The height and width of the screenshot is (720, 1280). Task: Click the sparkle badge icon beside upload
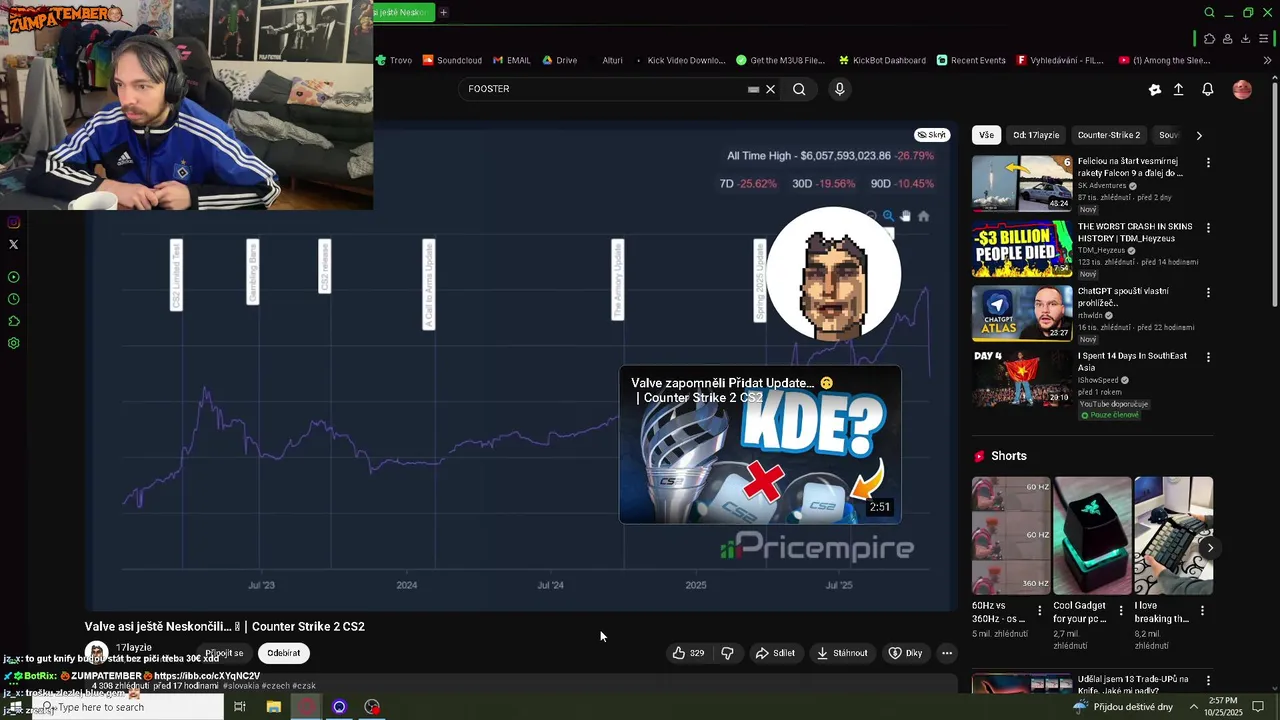point(1154,89)
